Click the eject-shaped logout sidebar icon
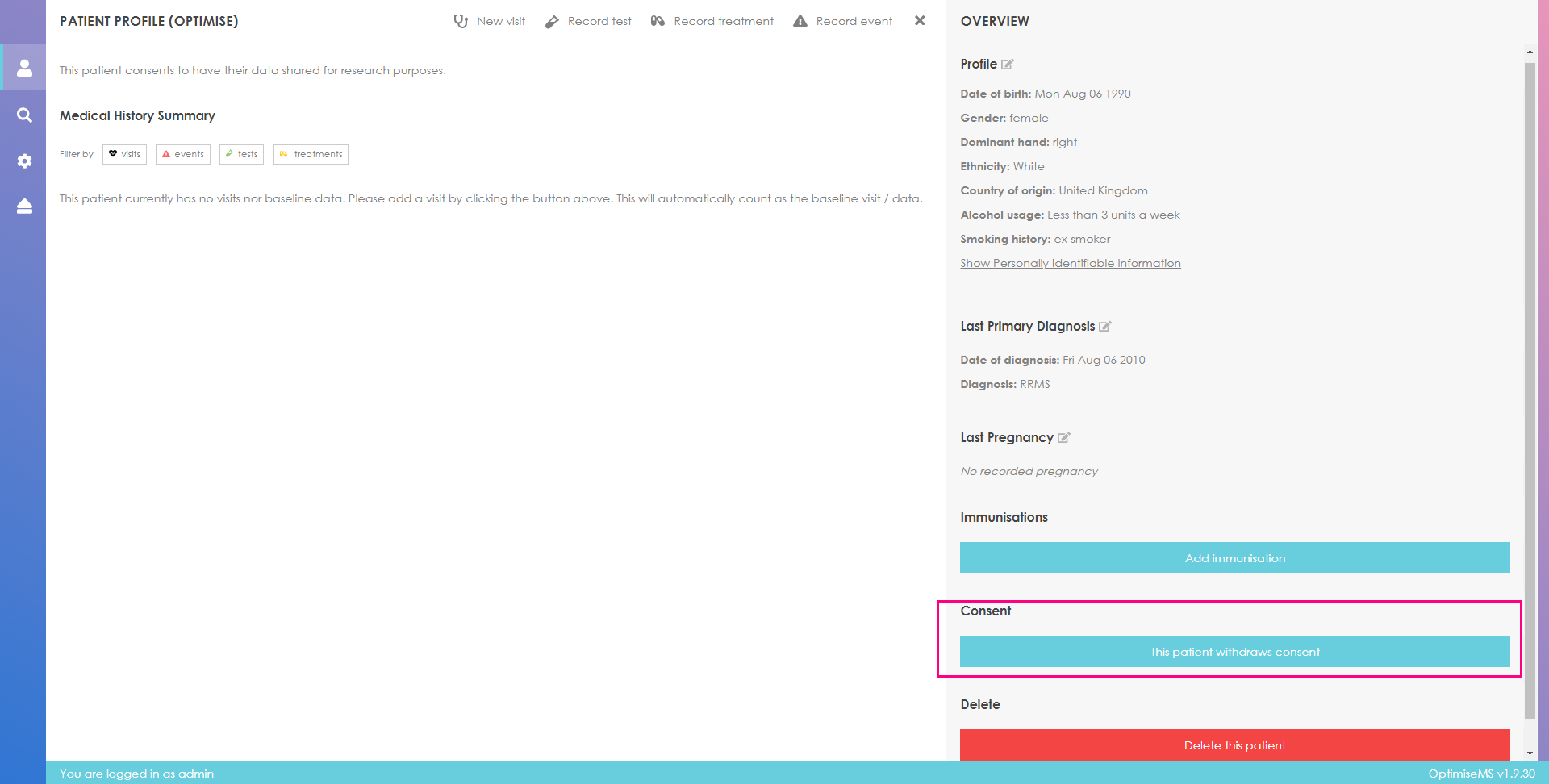 pyautogui.click(x=24, y=206)
